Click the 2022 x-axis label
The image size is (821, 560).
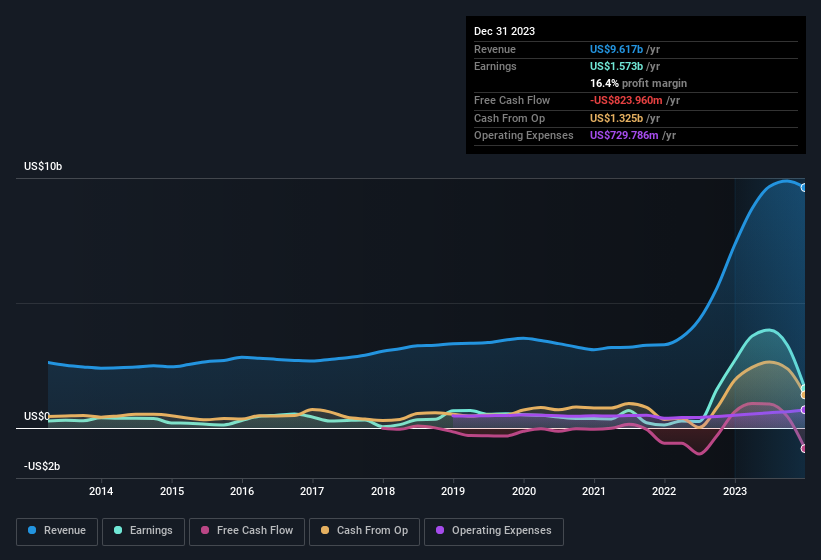coord(664,491)
